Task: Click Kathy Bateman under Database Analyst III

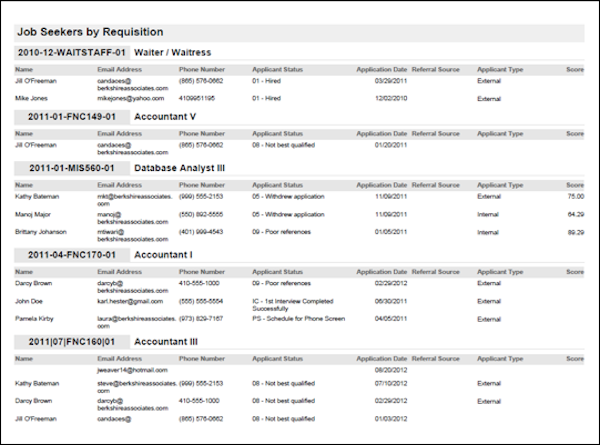Action: (x=37, y=197)
